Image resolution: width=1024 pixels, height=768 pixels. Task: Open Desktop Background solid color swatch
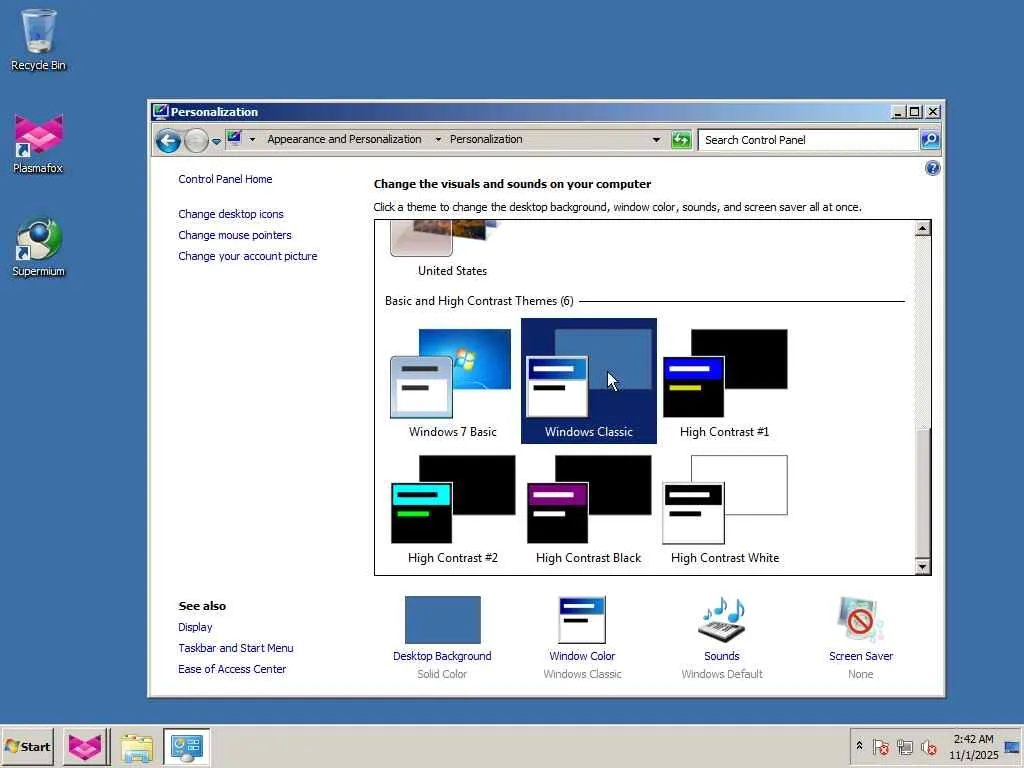pyautogui.click(x=442, y=620)
